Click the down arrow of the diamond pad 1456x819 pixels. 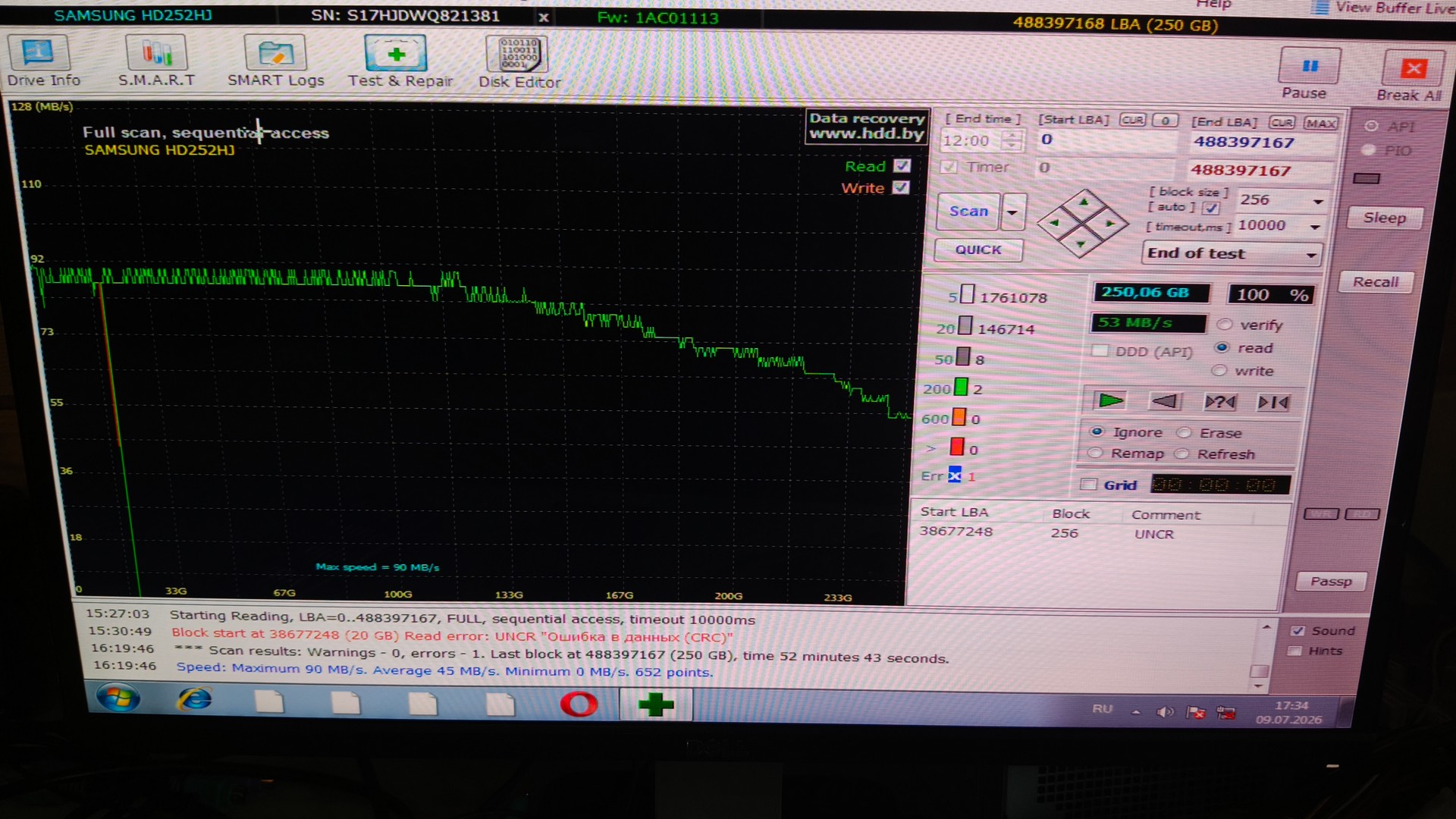point(1081,244)
